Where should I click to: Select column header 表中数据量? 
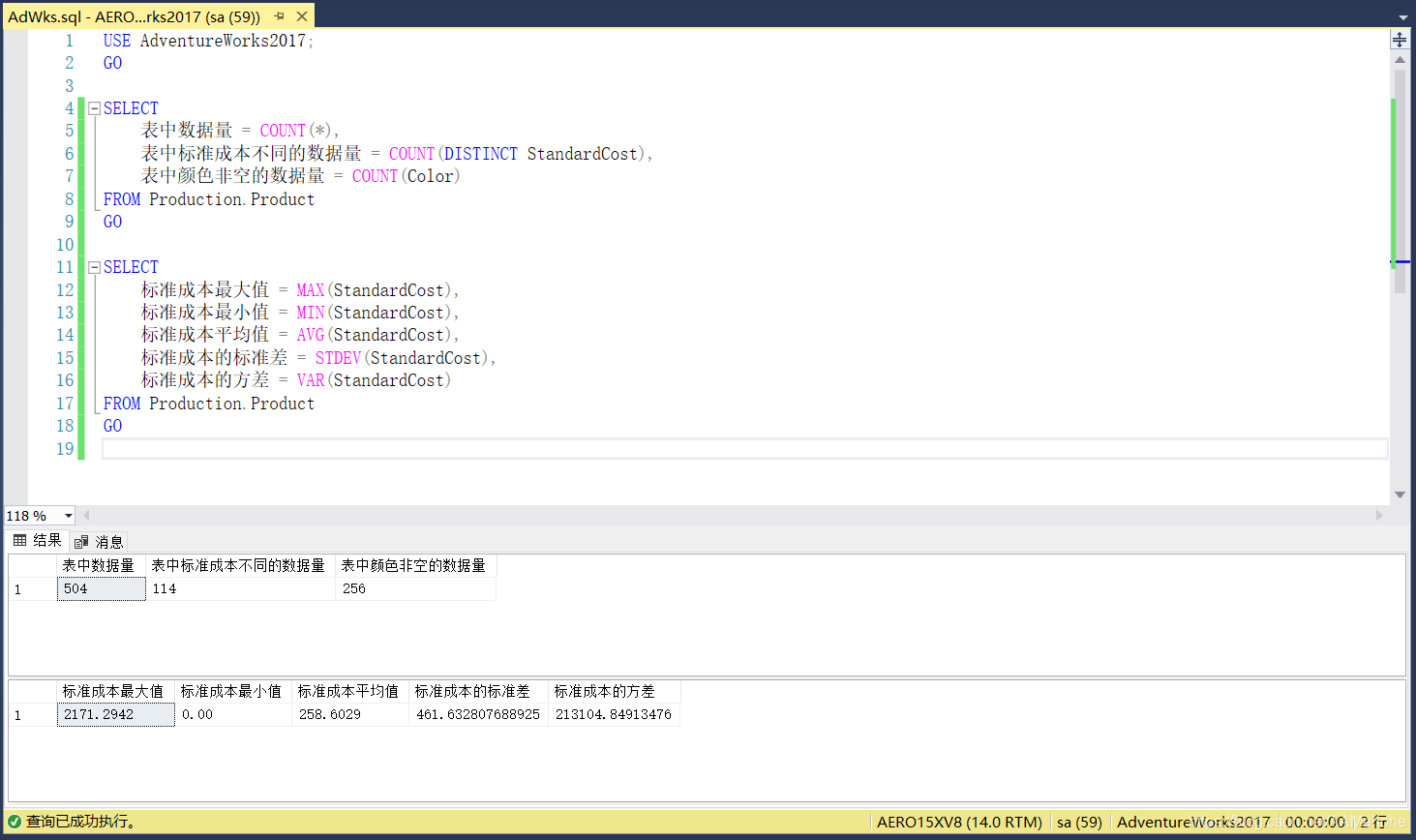pyautogui.click(x=101, y=565)
